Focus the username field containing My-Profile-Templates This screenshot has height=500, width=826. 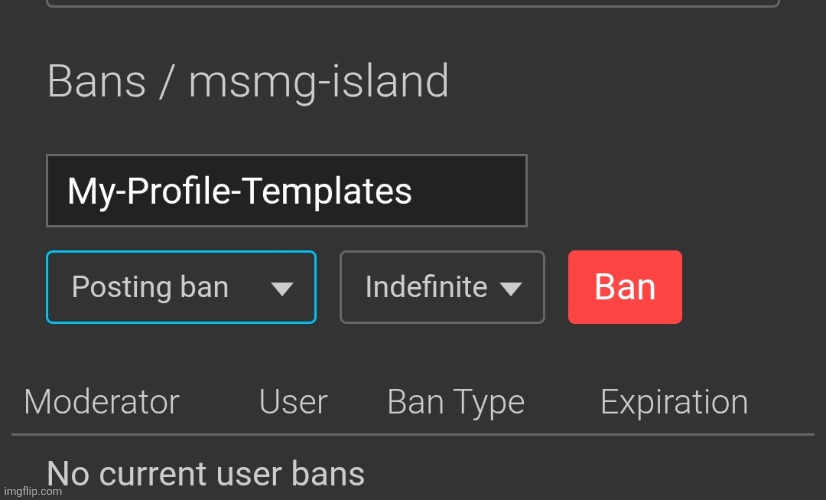click(x=286, y=190)
